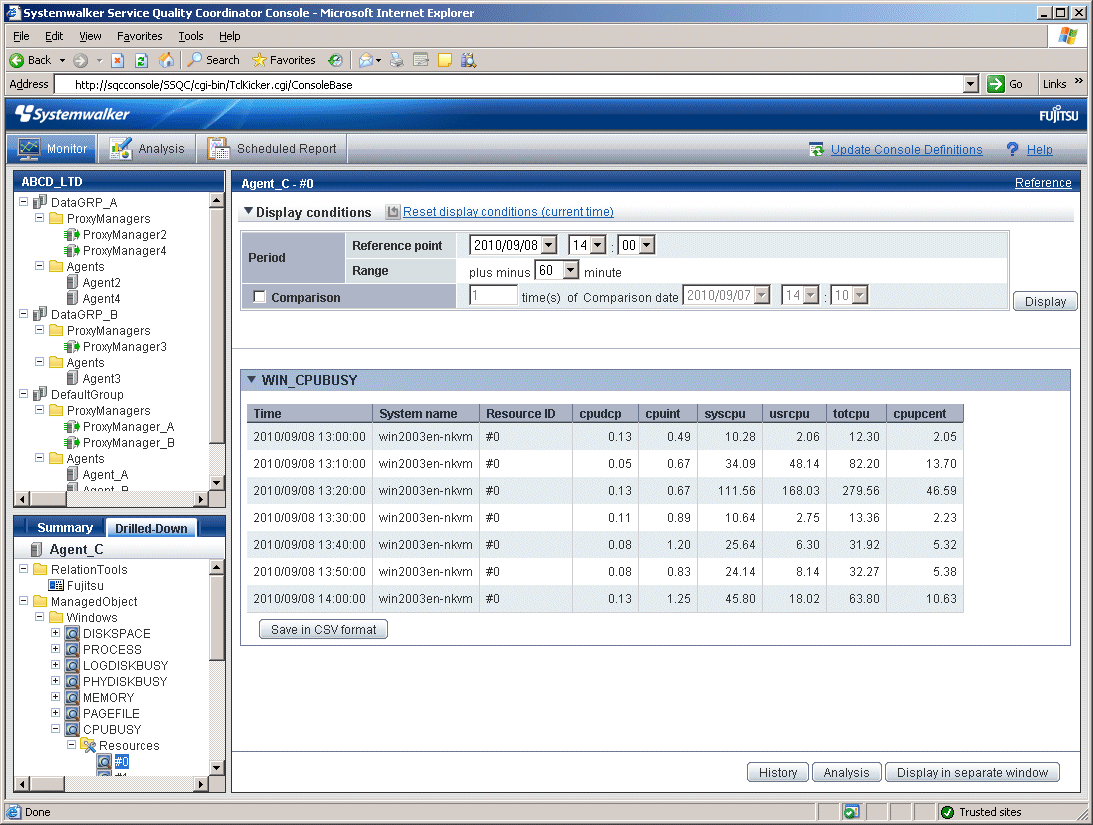The width and height of the screenshot is (1093, 825).
Task: Click the 2010/09/08 13:20:00 row time
Action: (309, 491)
